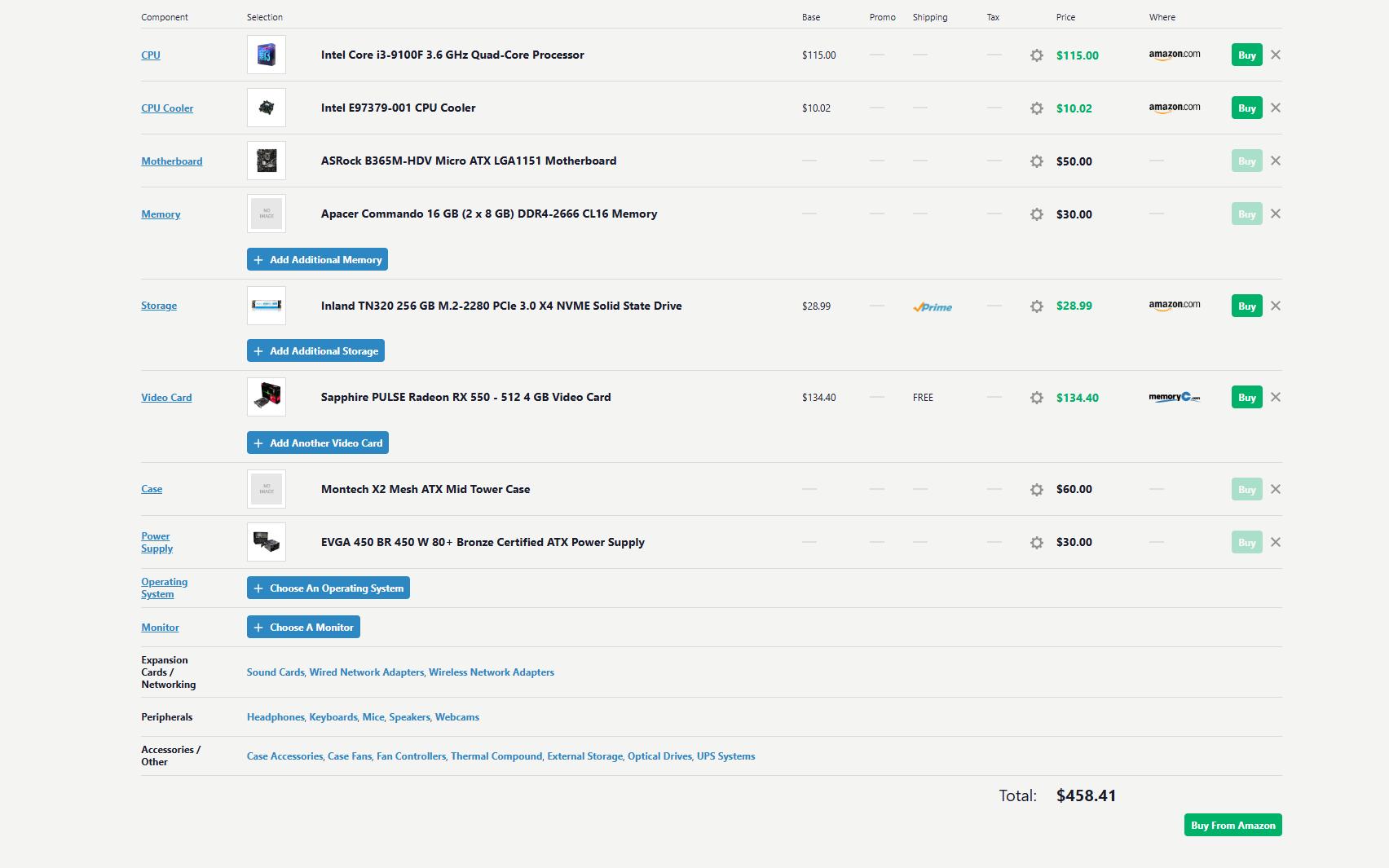Screen dimensions: 1389x868
Task: Browse Webcams link
Action: (x=457, y=717)
